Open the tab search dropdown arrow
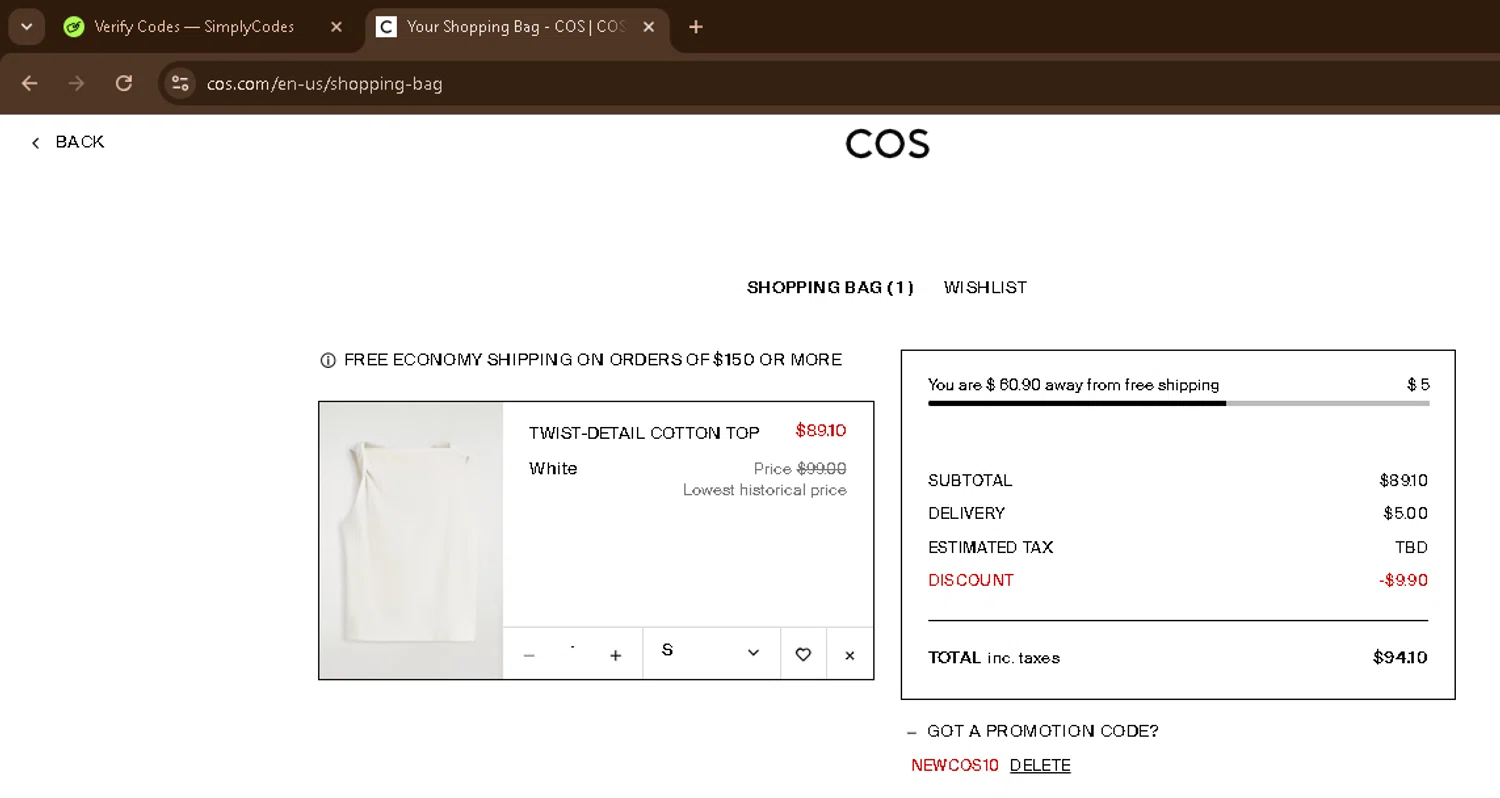 click(x=26, y=27)
